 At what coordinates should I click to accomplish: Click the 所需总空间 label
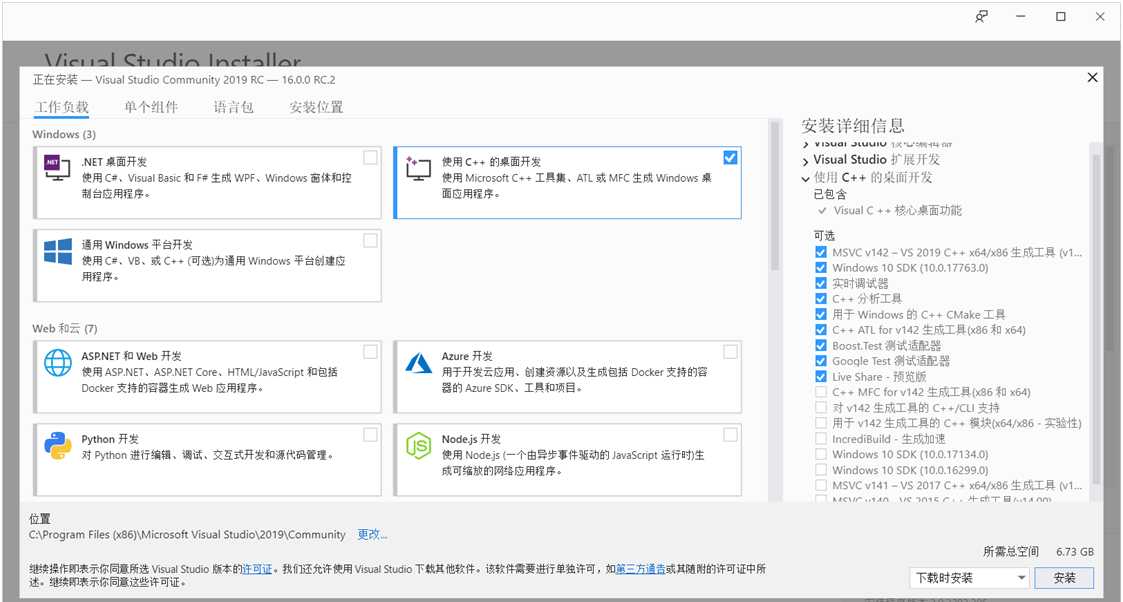click(1011, 552)
